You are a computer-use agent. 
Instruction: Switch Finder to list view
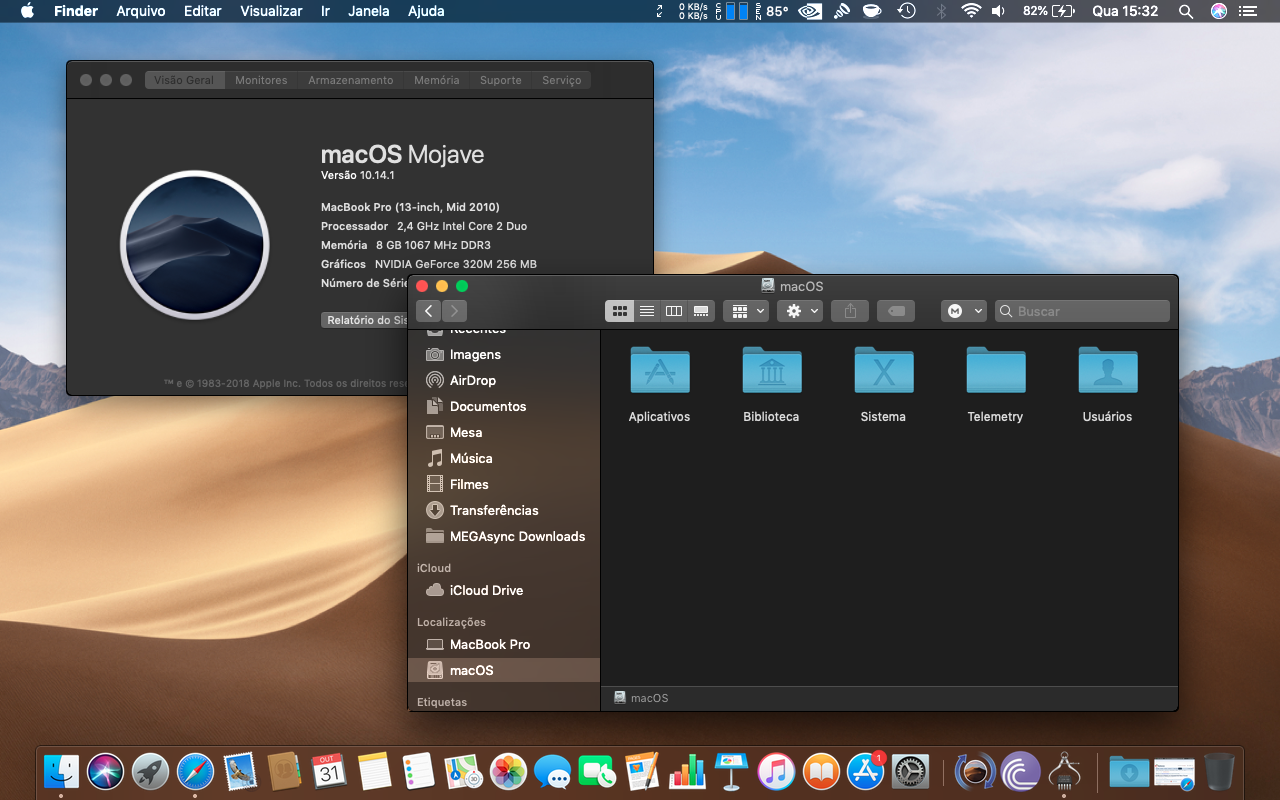pos(647,311)
